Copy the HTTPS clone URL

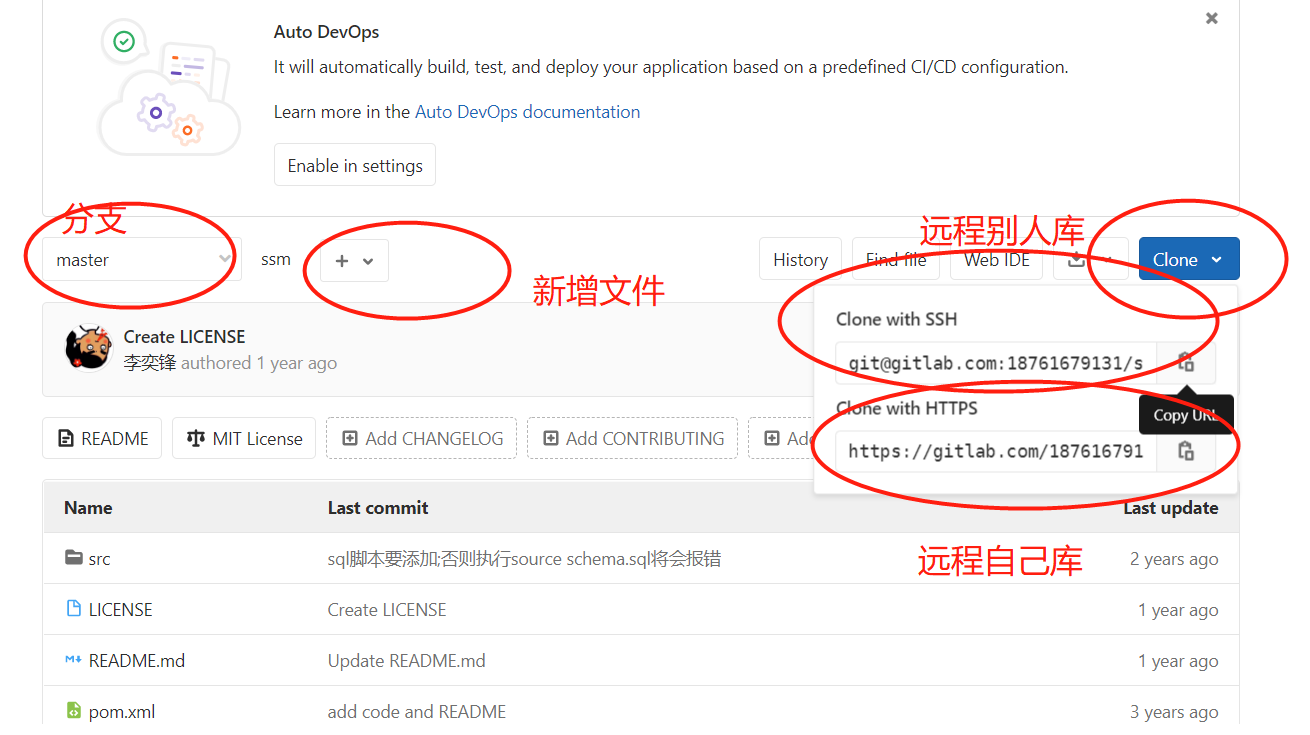point(1186,451)
